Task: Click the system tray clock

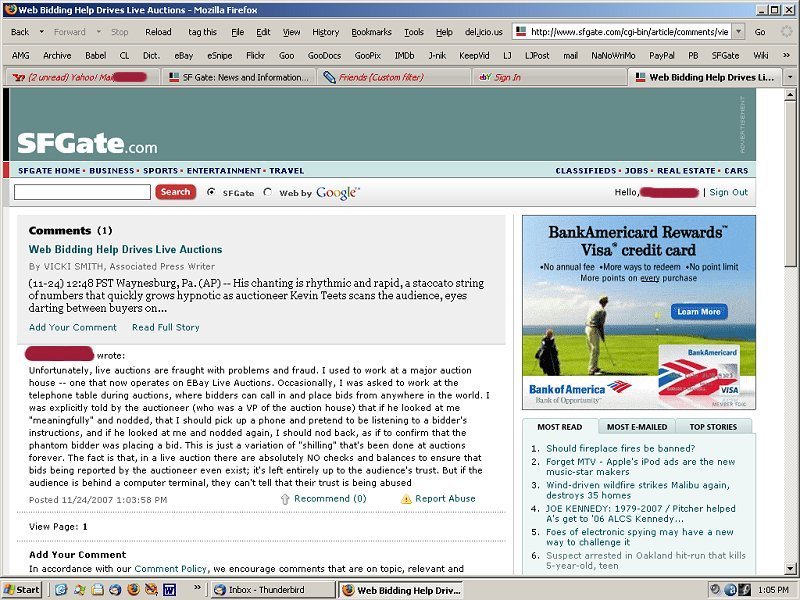Action: click(x=773, y=590)
